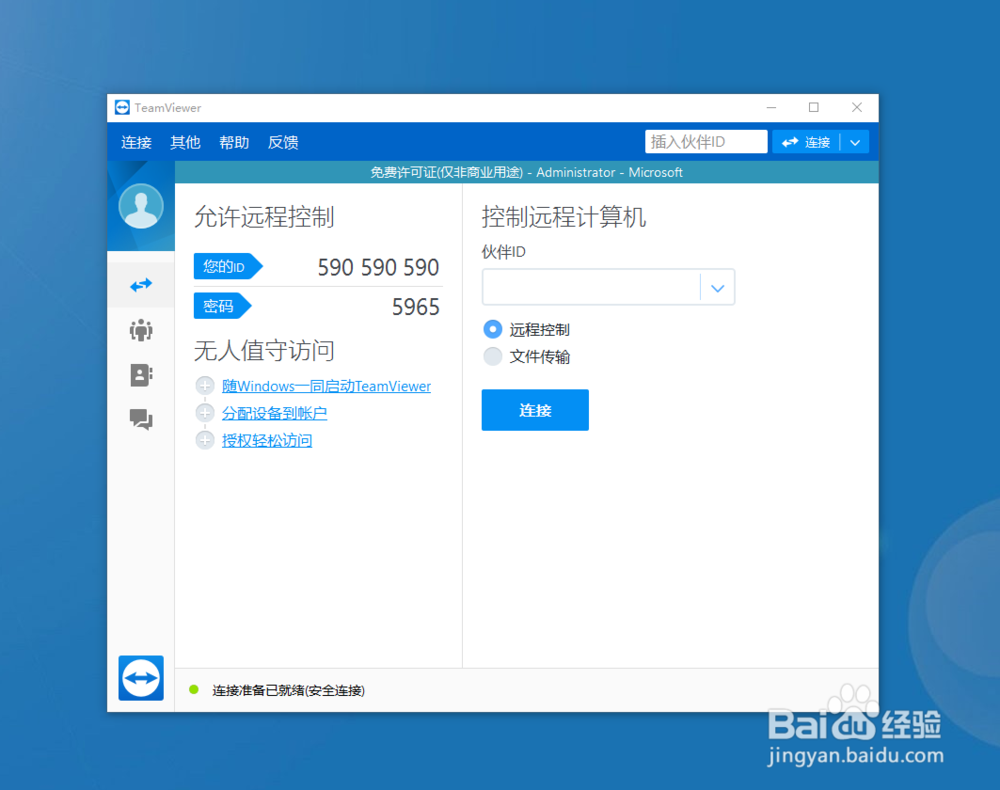Open the 授权轻松访问 link
The height and width of the screenshot is (790, 1000).
(x=267, y=440)
